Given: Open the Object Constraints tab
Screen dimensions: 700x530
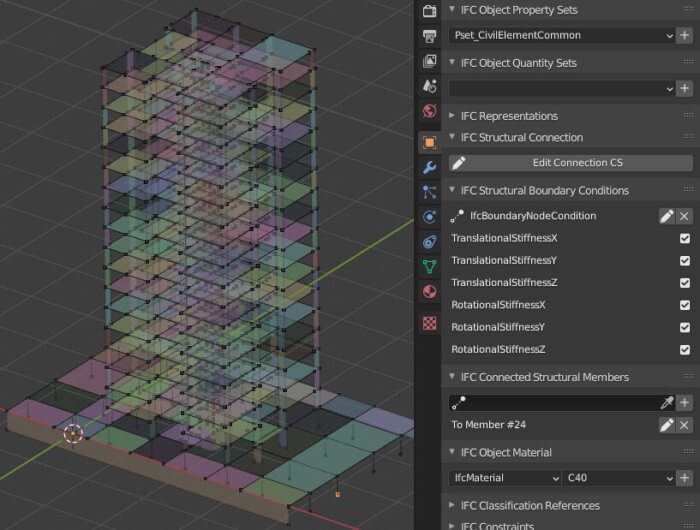Looking at the screenshot, I should coord(429,242).
